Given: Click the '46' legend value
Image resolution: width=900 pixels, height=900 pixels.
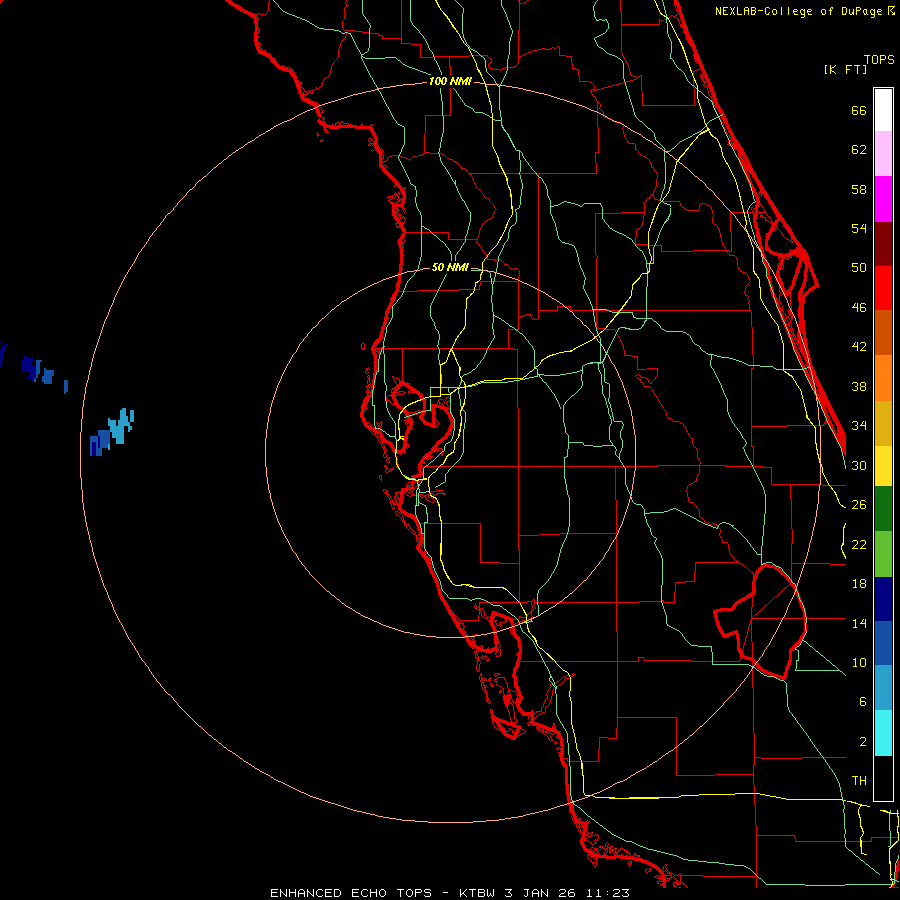Looking at the screenshot, I should click(x=859, y=308).
